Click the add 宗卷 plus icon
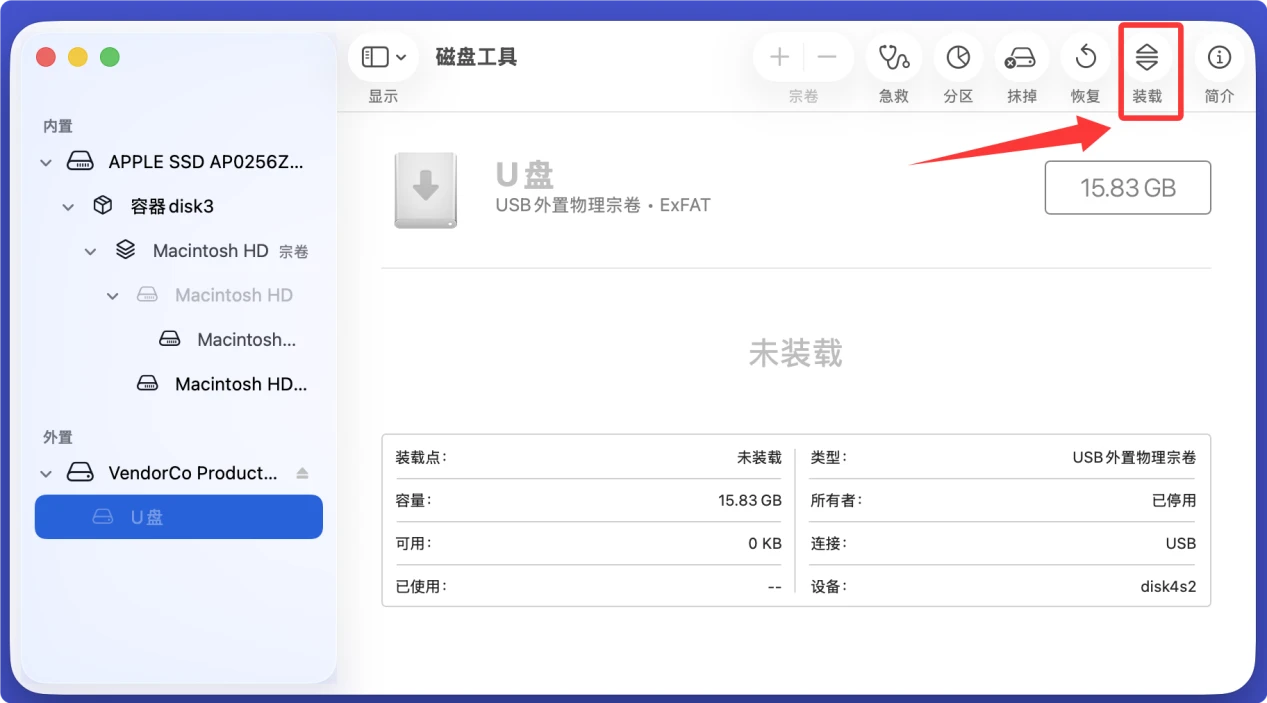Screen dimensions: 1267x703 tap(778, 57)
